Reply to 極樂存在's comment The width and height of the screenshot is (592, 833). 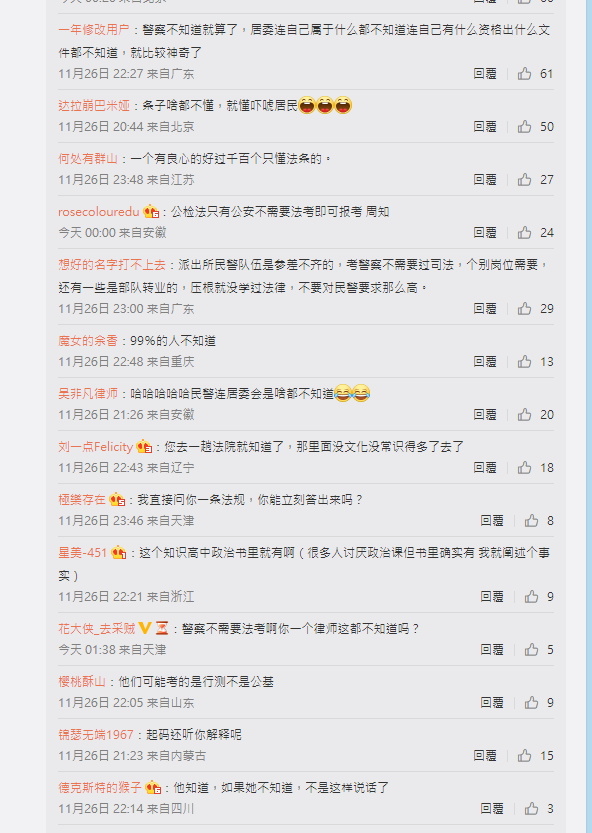(492, 521)
